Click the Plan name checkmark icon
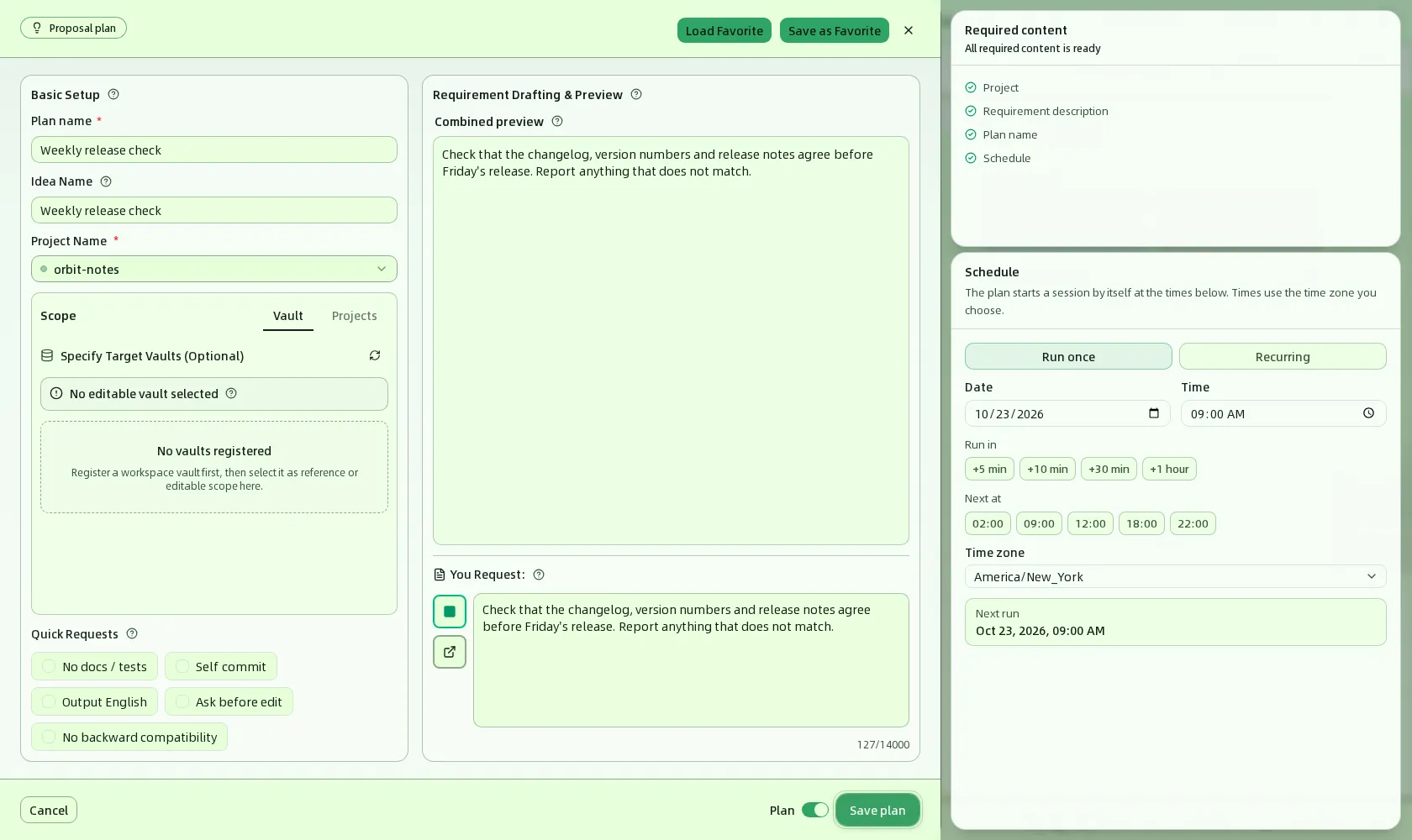The width and height of the screenshot is (1412, 840). pyautogui.click(x=971, y=134)
